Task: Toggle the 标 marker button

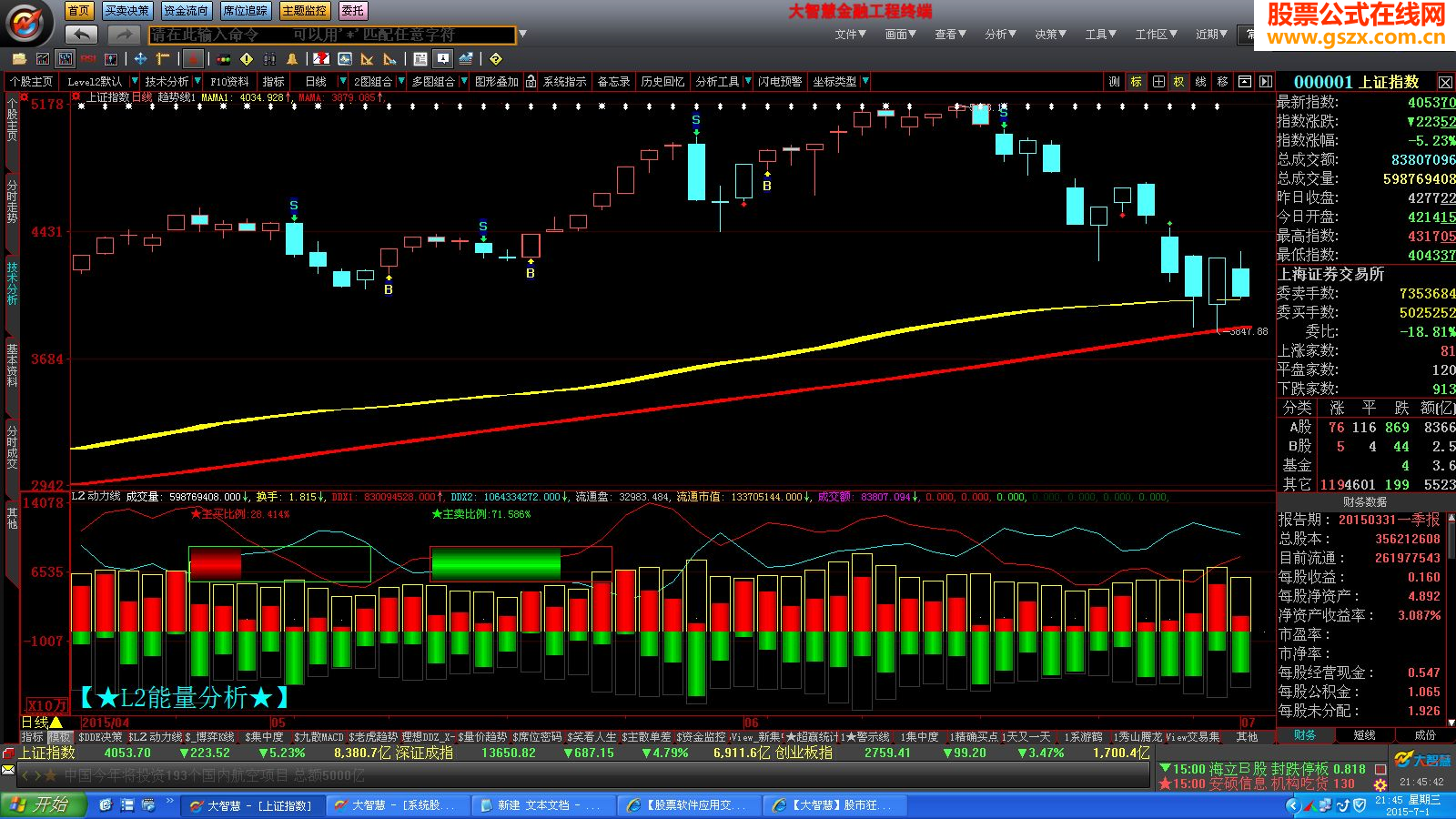Action: click(x=1137, y=82)
